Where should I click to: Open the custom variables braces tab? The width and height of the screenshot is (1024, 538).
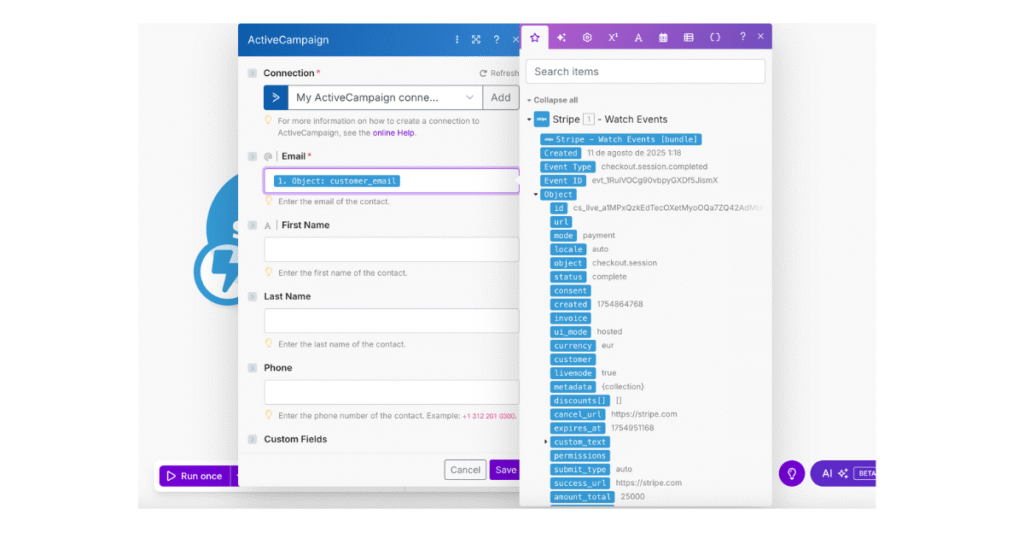[x=715, y=37]
